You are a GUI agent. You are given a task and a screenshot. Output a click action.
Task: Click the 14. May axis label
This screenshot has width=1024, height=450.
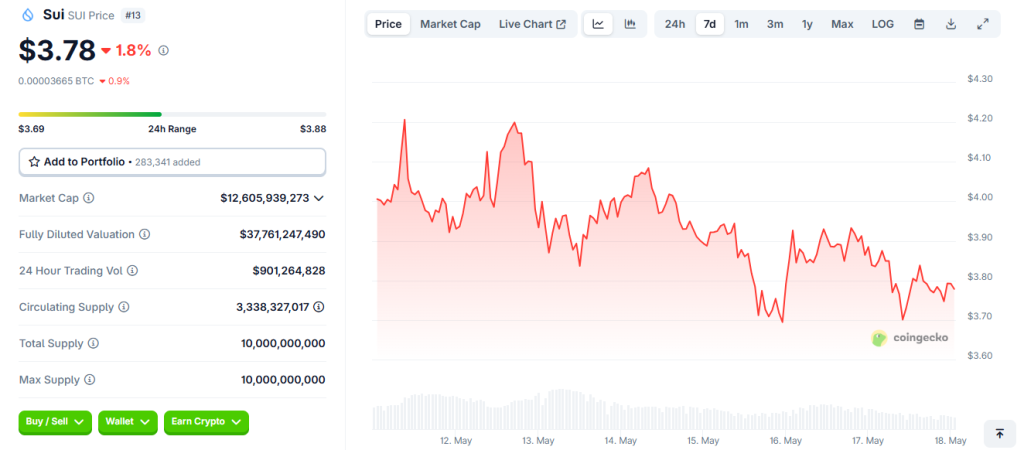click(620, 441)
